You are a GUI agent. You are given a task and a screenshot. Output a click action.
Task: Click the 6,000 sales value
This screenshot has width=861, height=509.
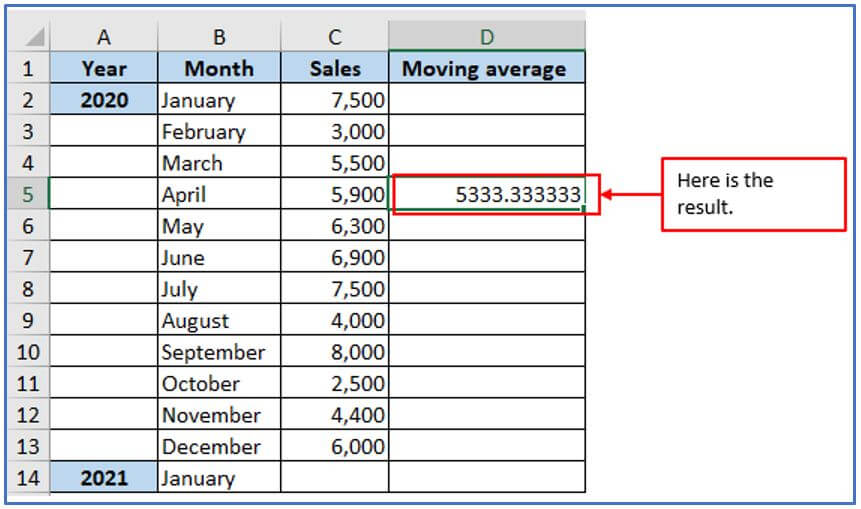point(334,445)
